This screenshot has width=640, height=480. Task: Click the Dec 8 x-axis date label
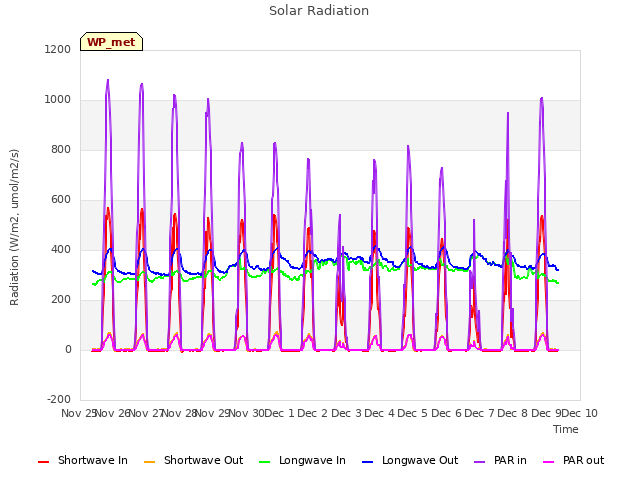point(513,413)
